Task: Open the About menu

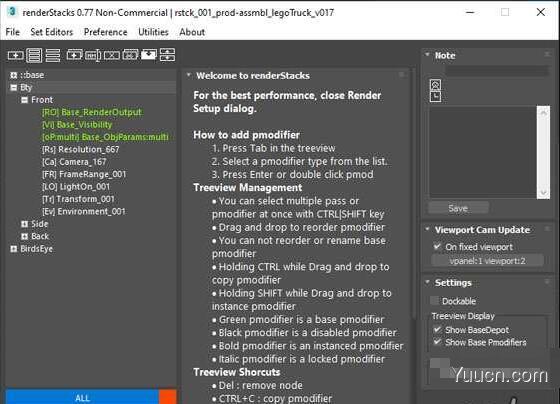Action: click(x=192, y=32)
